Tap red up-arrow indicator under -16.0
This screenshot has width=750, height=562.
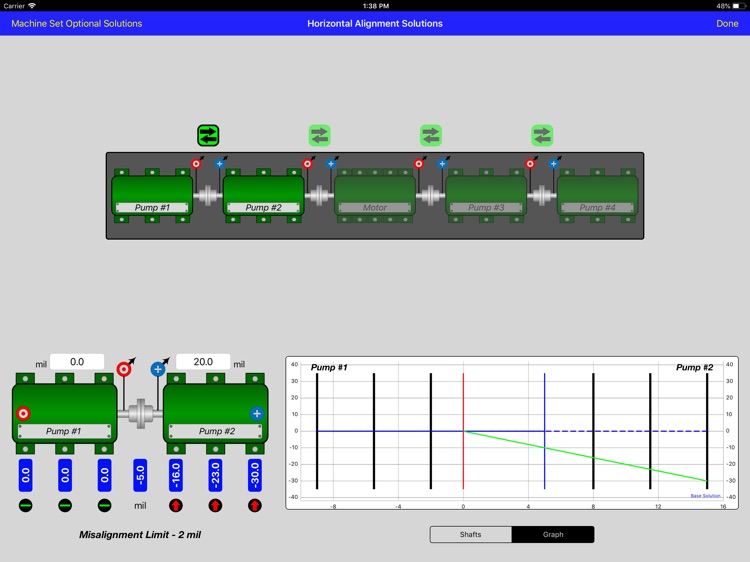coord(176,505)
